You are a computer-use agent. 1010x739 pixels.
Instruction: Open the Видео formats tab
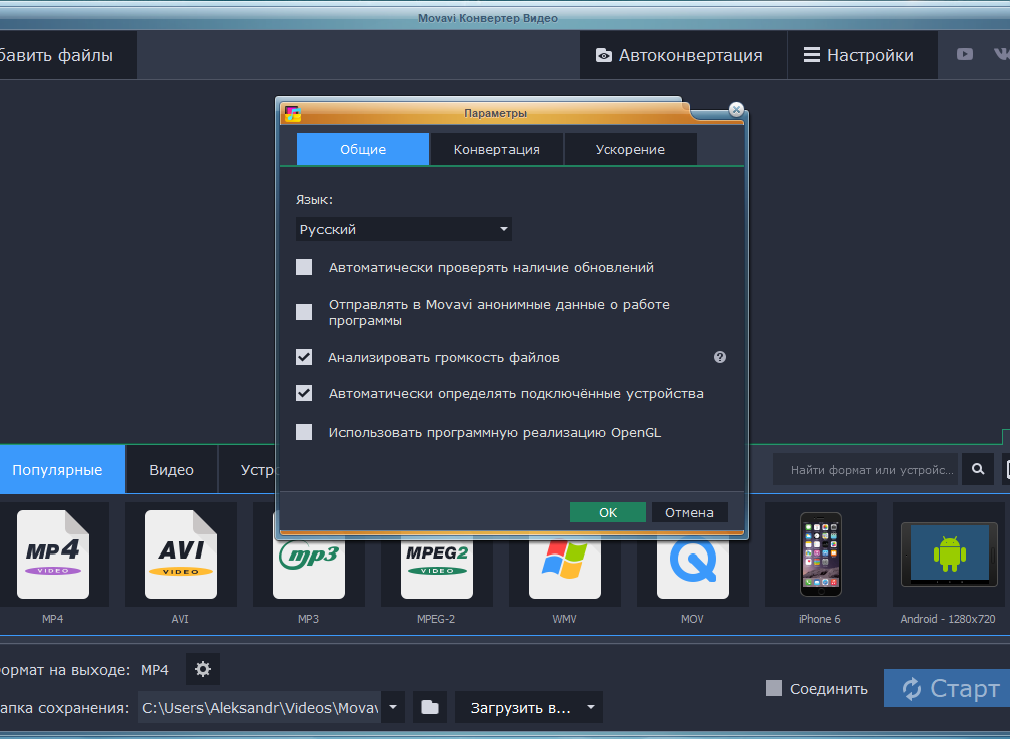[171, 470]
